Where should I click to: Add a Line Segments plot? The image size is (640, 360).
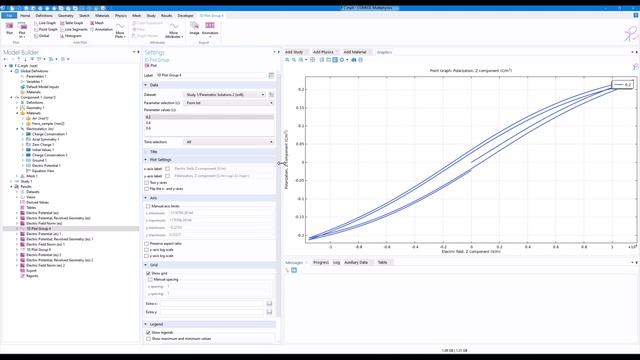pyautogui.click(x=73, y=29)
